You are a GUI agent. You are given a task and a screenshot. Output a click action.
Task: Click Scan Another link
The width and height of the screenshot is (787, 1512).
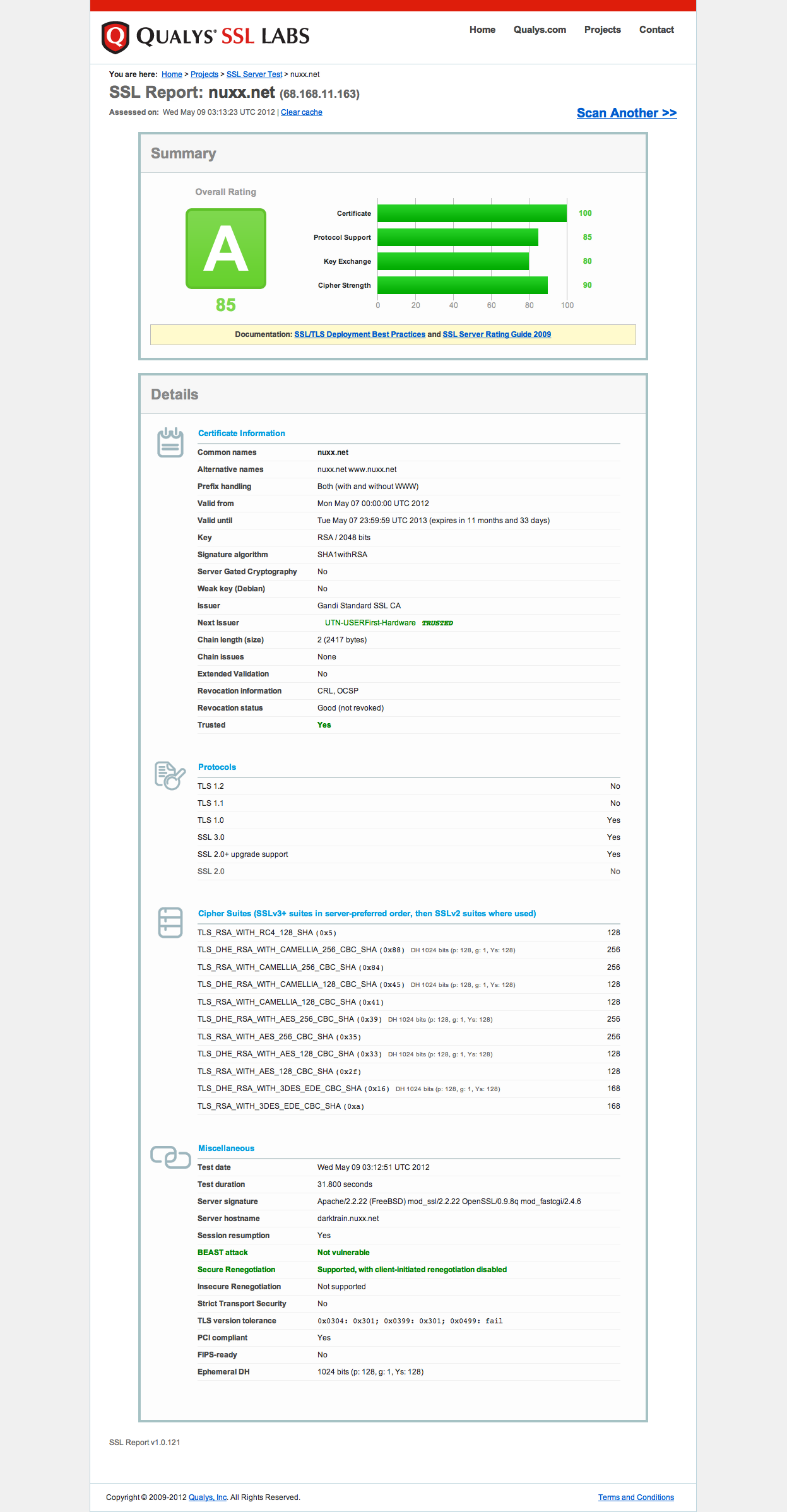pos(627,113)
